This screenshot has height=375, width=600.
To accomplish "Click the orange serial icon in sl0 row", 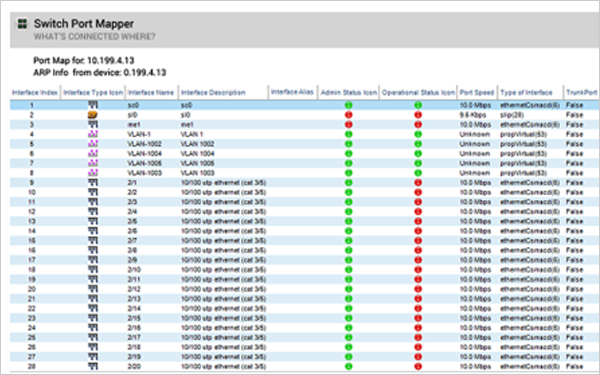I will [93, 114].
